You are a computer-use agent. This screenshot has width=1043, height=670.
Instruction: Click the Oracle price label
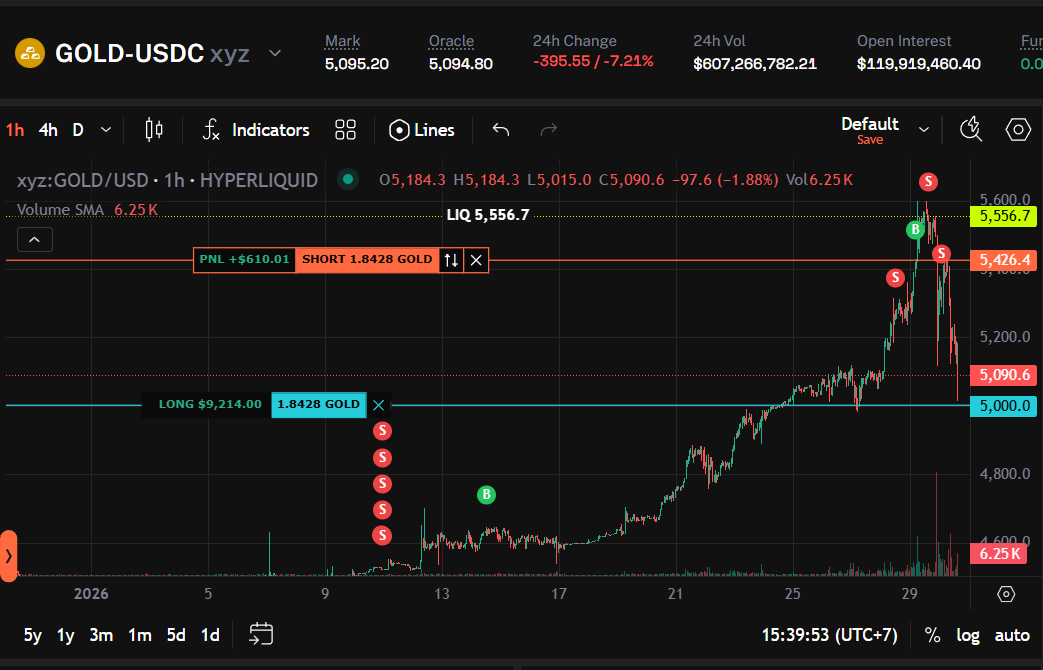(x=451, y=41)
